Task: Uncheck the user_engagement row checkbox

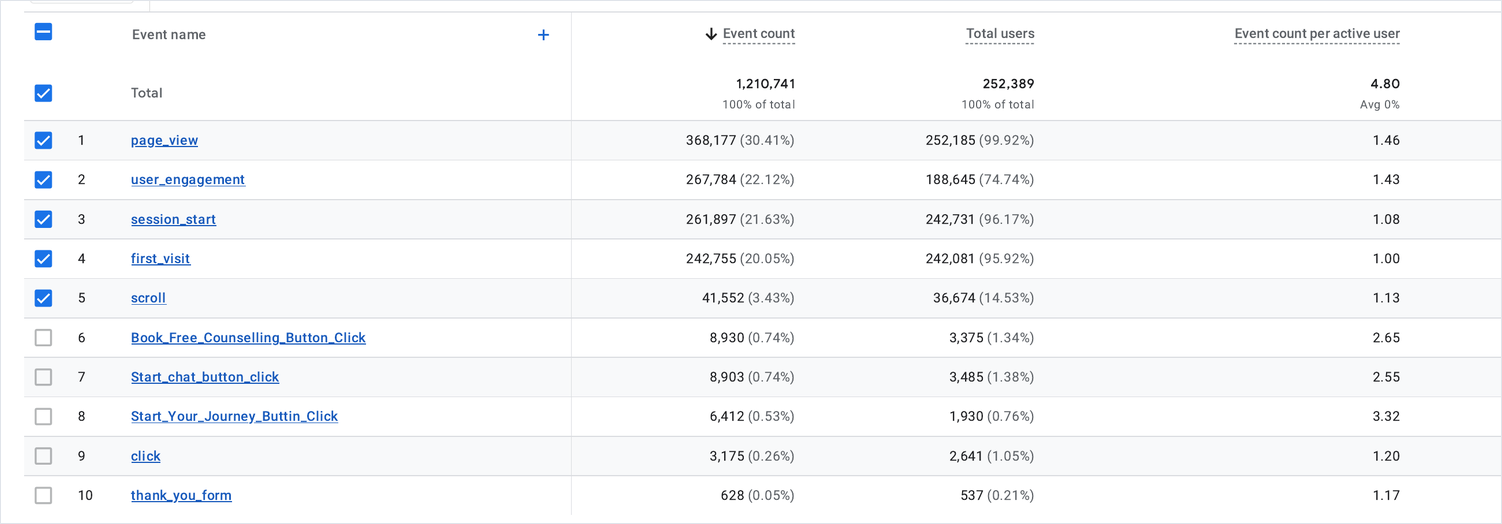Action: (x=43, y=180)
